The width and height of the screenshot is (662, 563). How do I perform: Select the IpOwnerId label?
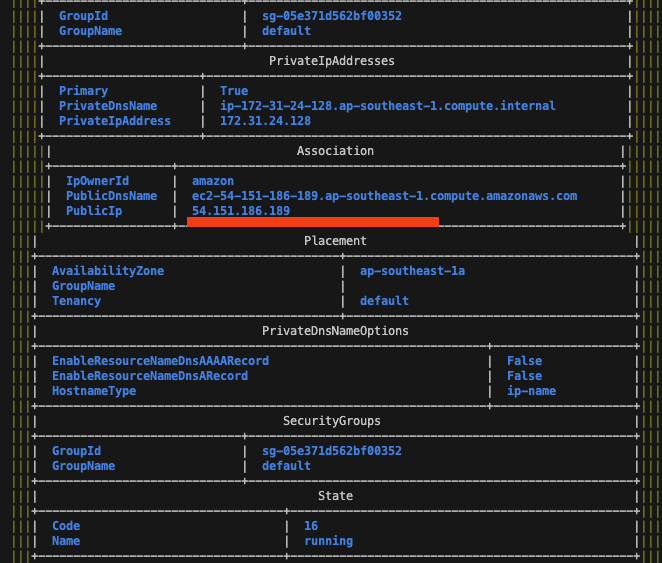coord(98,181)
